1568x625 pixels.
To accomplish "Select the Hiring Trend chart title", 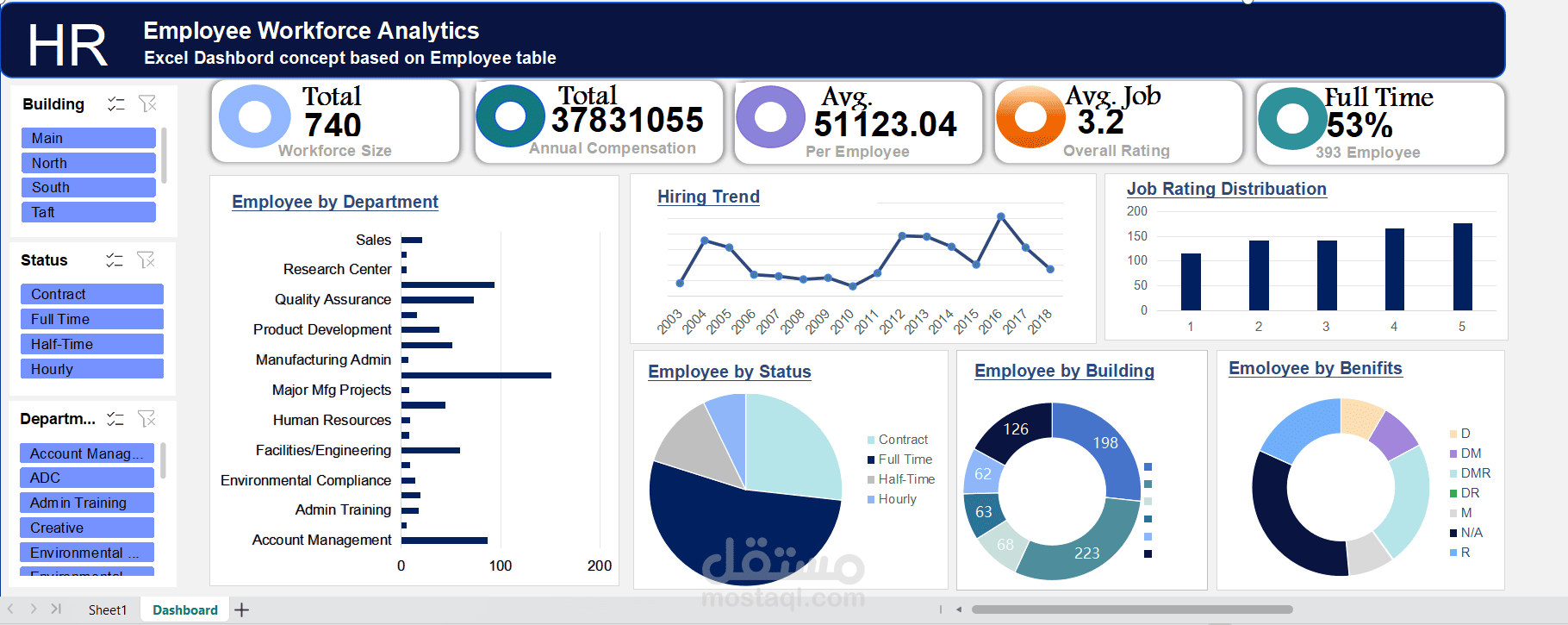I will pyautogui.click(x=708, y=197).
